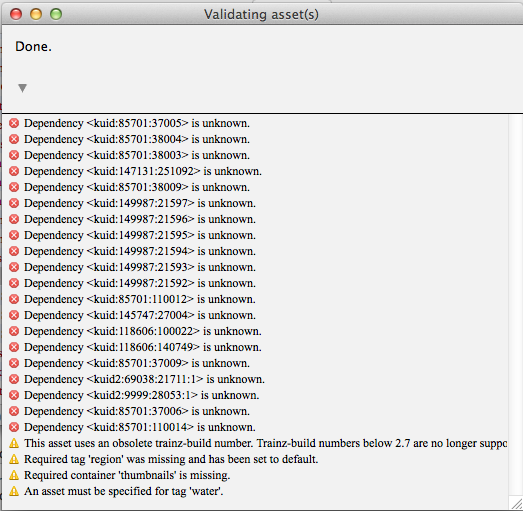The width and height of the screenshot is (523, 511).
Task: Click the green zoom window button
Action: click(x=56, y=14)
